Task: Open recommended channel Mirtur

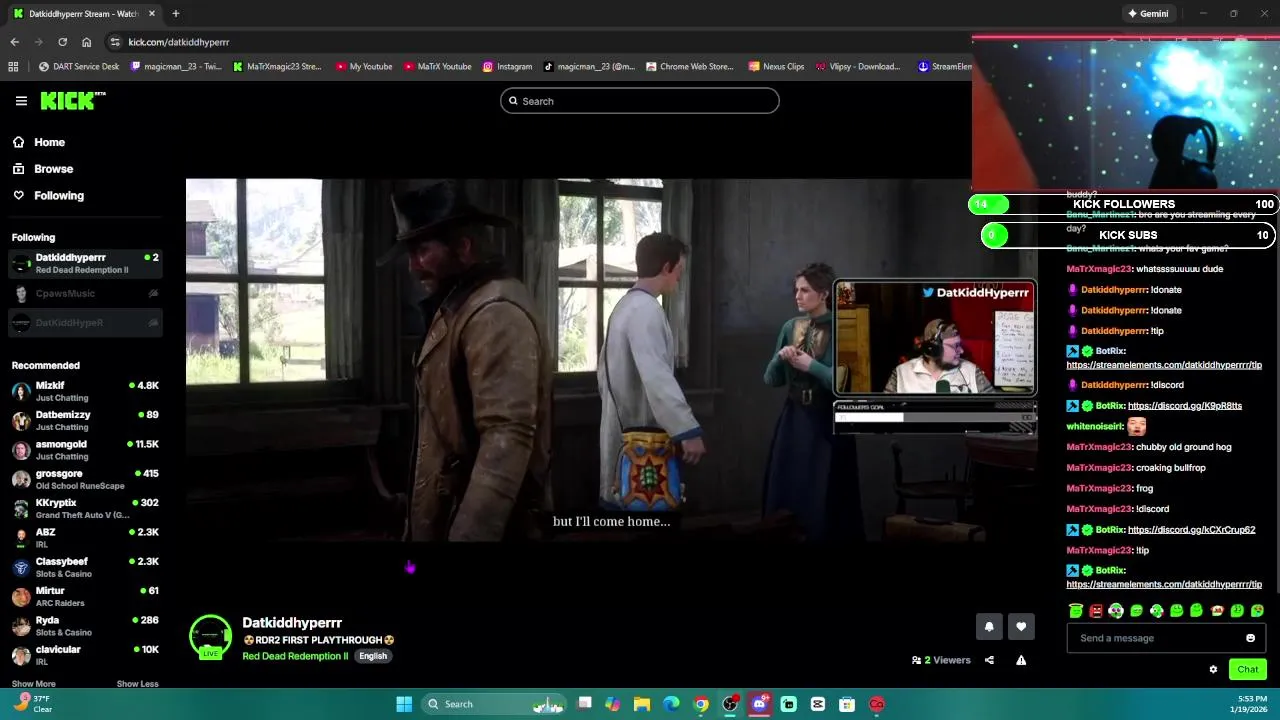Action: pos(85,596)
